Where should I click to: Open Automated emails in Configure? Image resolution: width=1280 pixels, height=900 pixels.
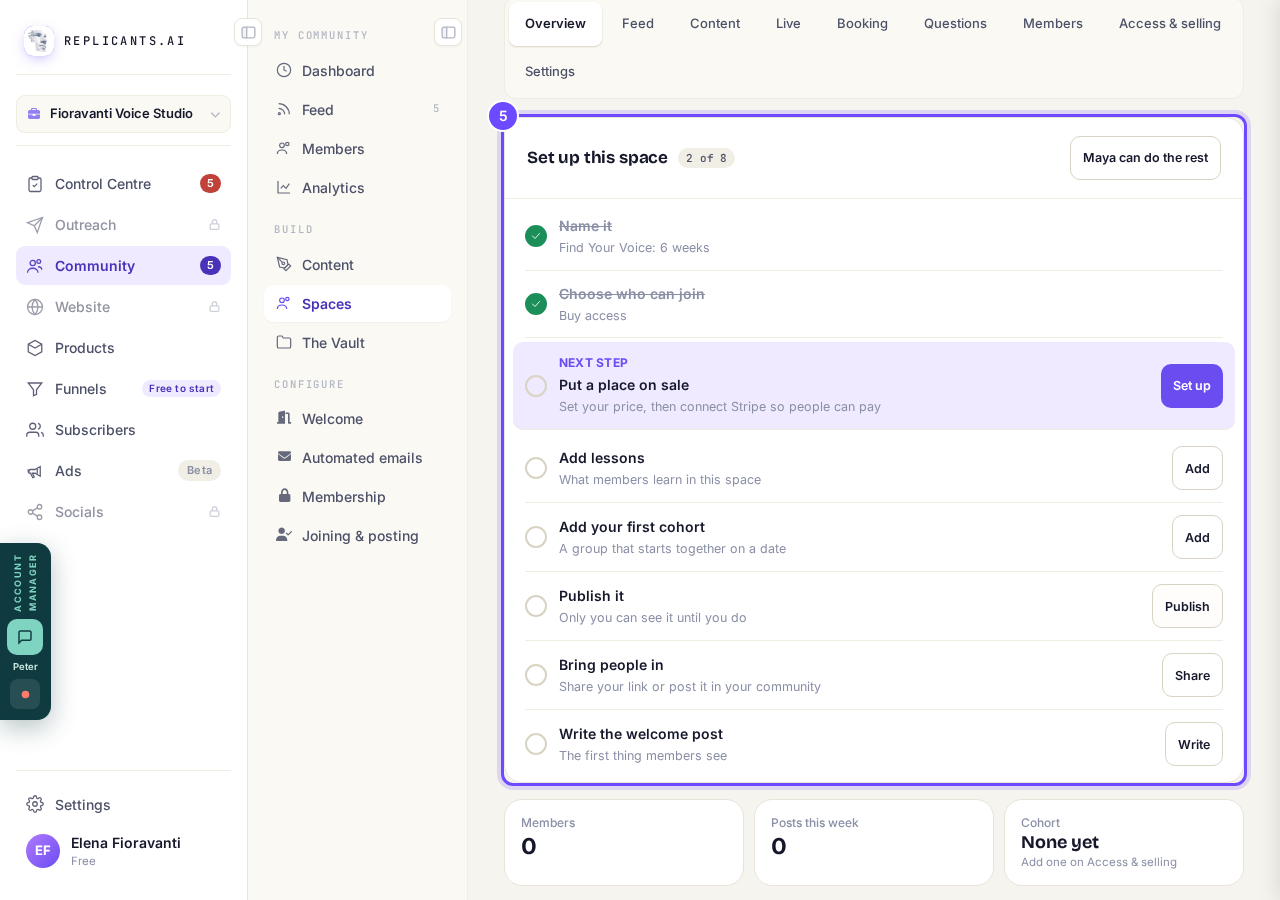(x=357, y=458)
